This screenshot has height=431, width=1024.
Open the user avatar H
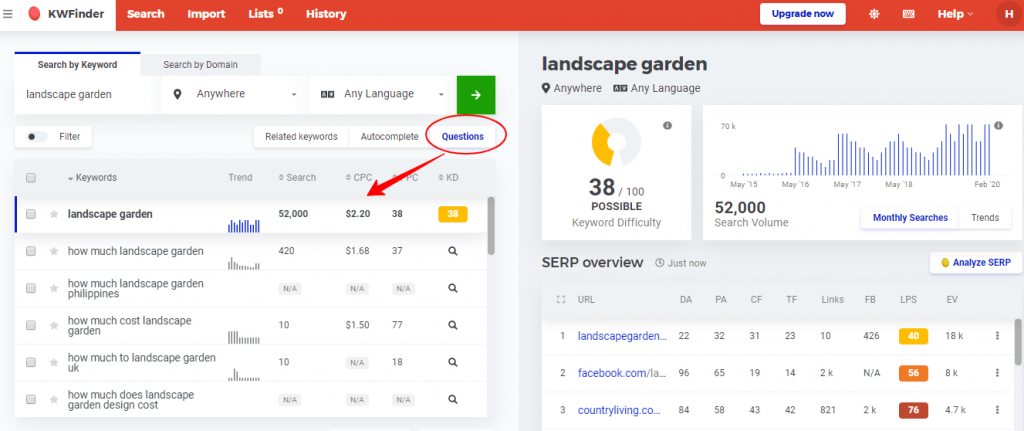coord(1009,14)
